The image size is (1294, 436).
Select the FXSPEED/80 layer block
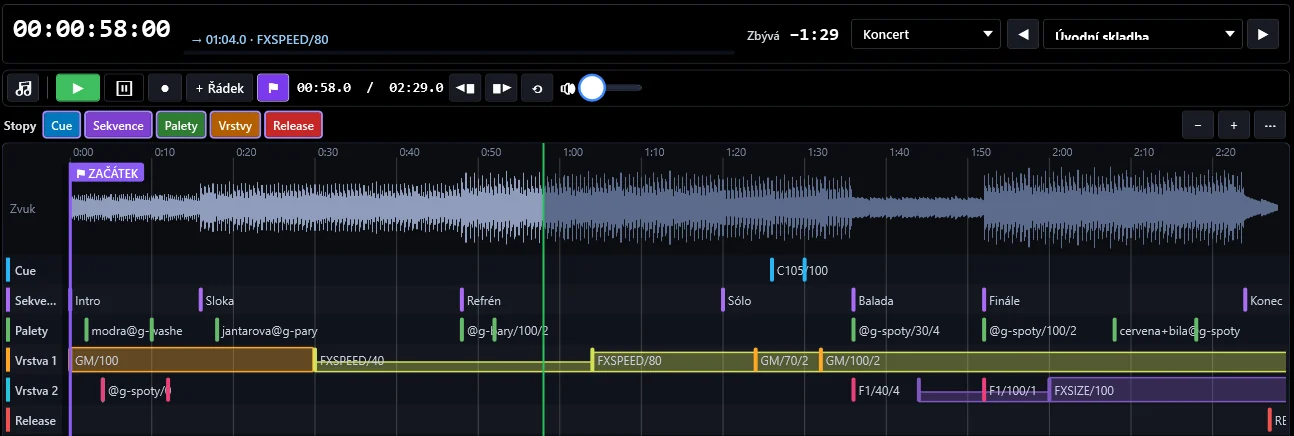pos(673,360)
